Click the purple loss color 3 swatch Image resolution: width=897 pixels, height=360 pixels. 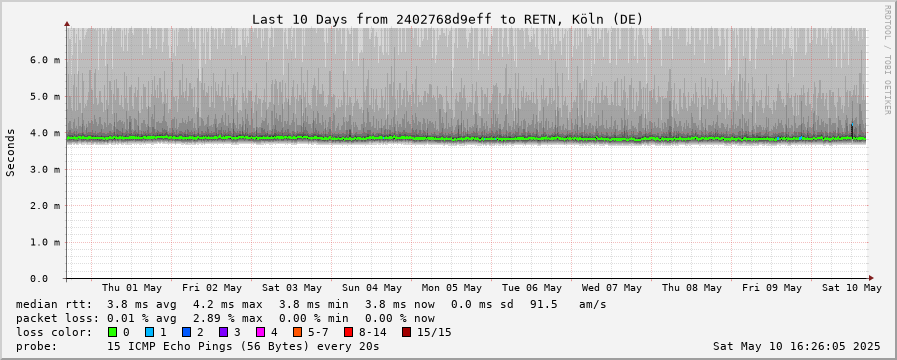(x=223, y=332)
